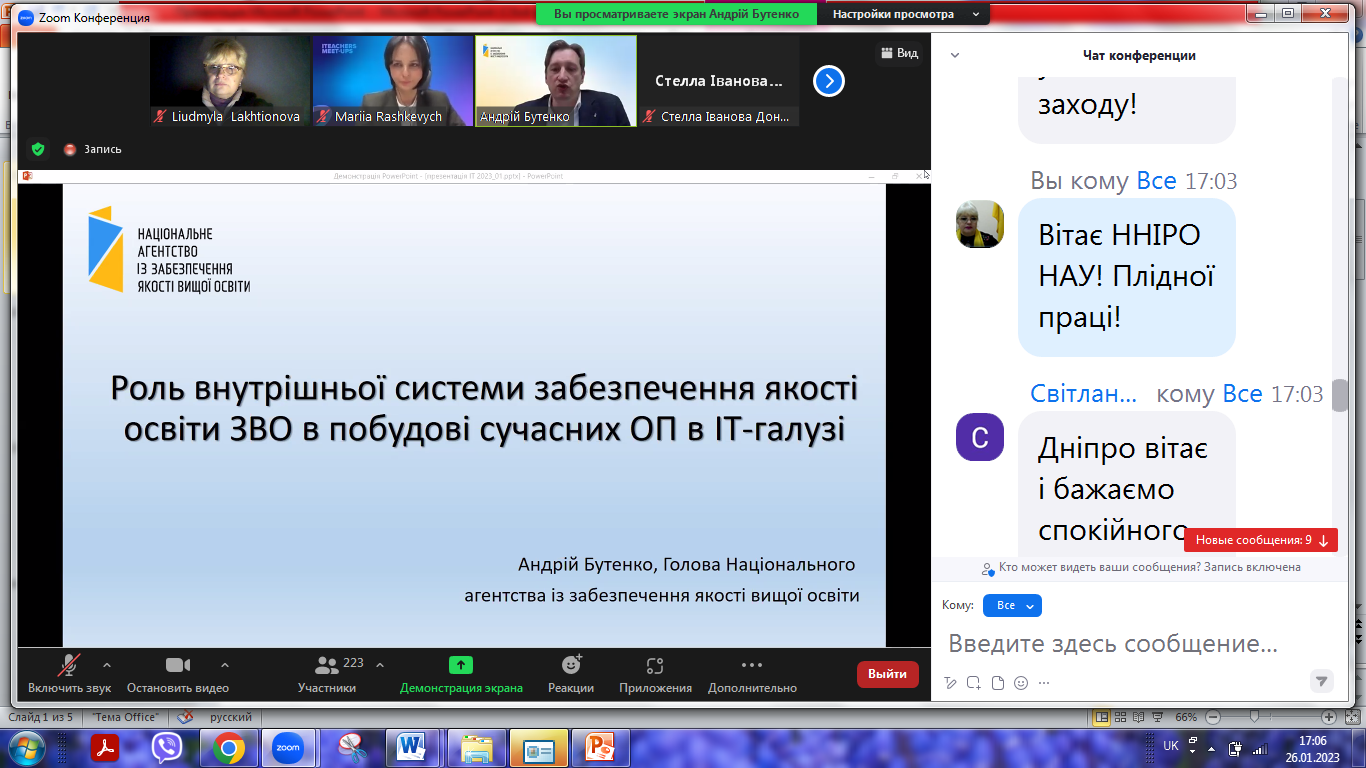Collapse the conference chat panel chevron
1366x768 pixels.
pyautogui.click(x=954, y=56)
